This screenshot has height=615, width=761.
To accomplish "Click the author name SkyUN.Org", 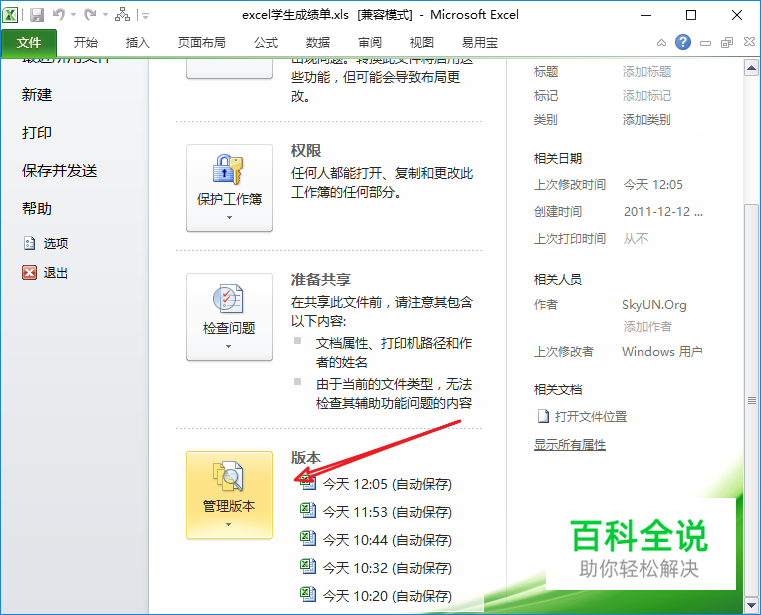I will (654, 305).
